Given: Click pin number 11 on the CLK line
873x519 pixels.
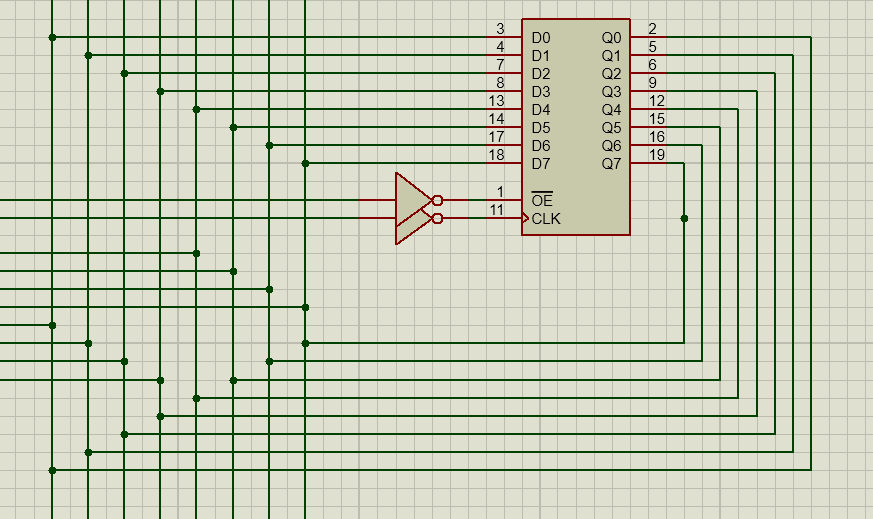Looking at the screenshot, I should [496, 209].
